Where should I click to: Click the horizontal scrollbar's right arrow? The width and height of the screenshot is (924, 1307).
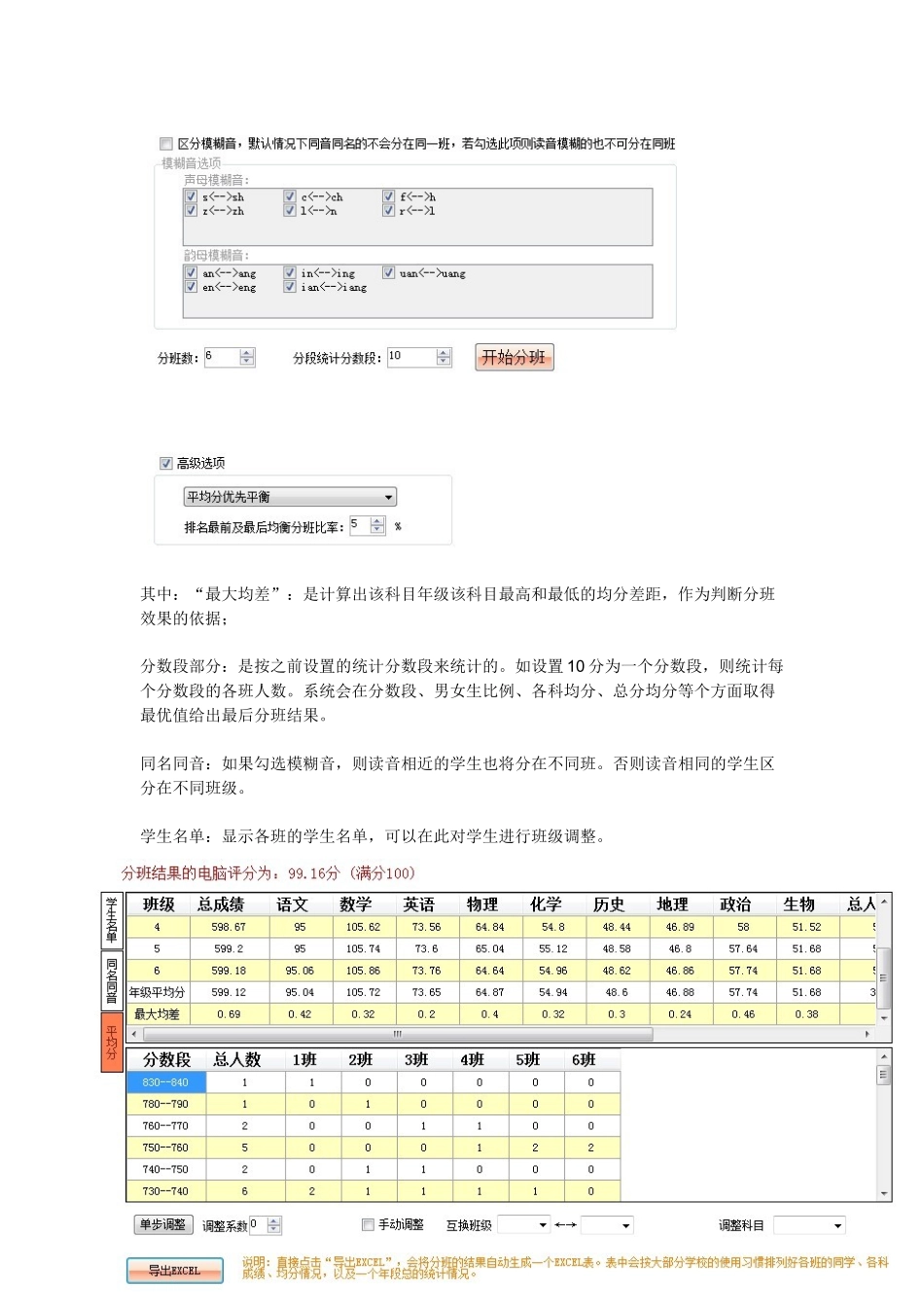[x=868, y=1034]
